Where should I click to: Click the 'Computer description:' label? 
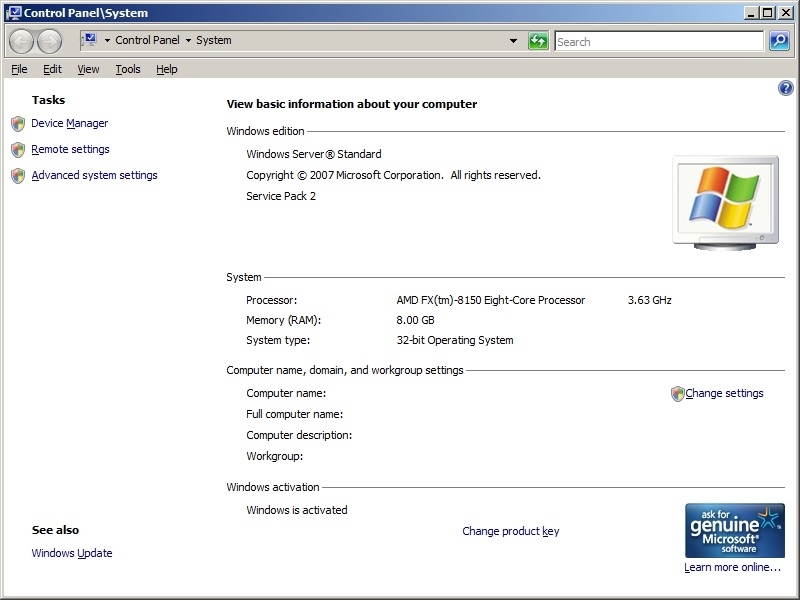tap(299, 435)
